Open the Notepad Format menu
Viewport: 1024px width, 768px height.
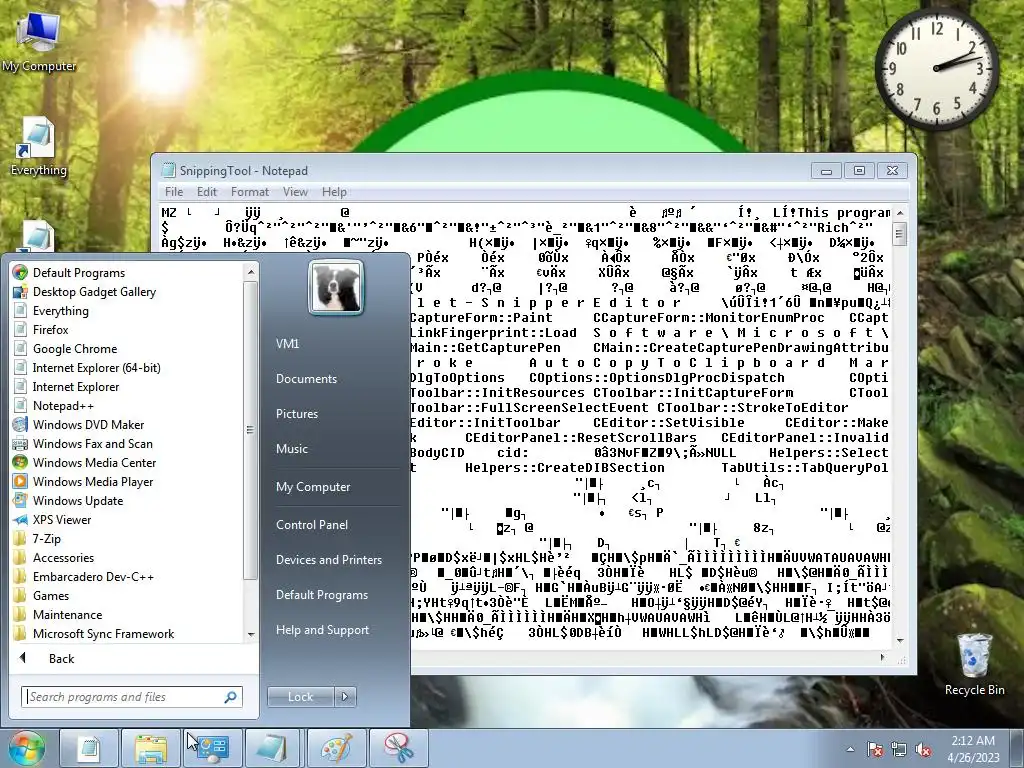point(249,192)
